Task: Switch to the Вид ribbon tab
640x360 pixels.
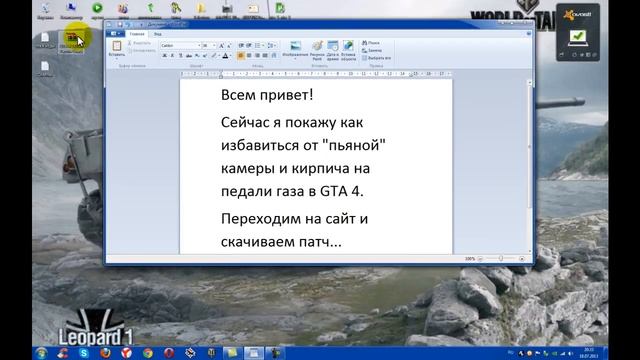Action: tap(158, 34)
